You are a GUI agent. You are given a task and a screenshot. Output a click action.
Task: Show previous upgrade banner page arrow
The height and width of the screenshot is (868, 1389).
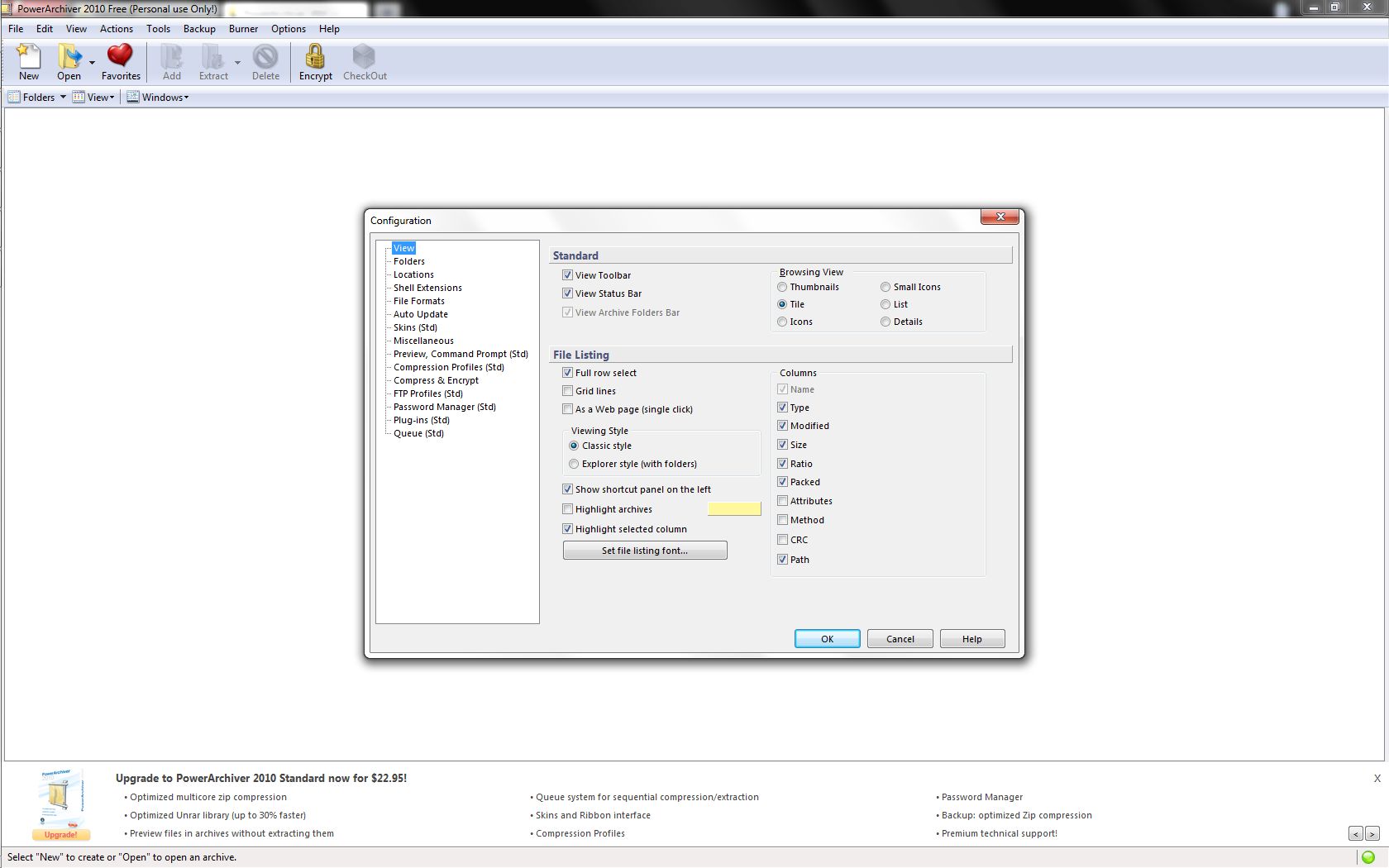[x=1355, y=834]
